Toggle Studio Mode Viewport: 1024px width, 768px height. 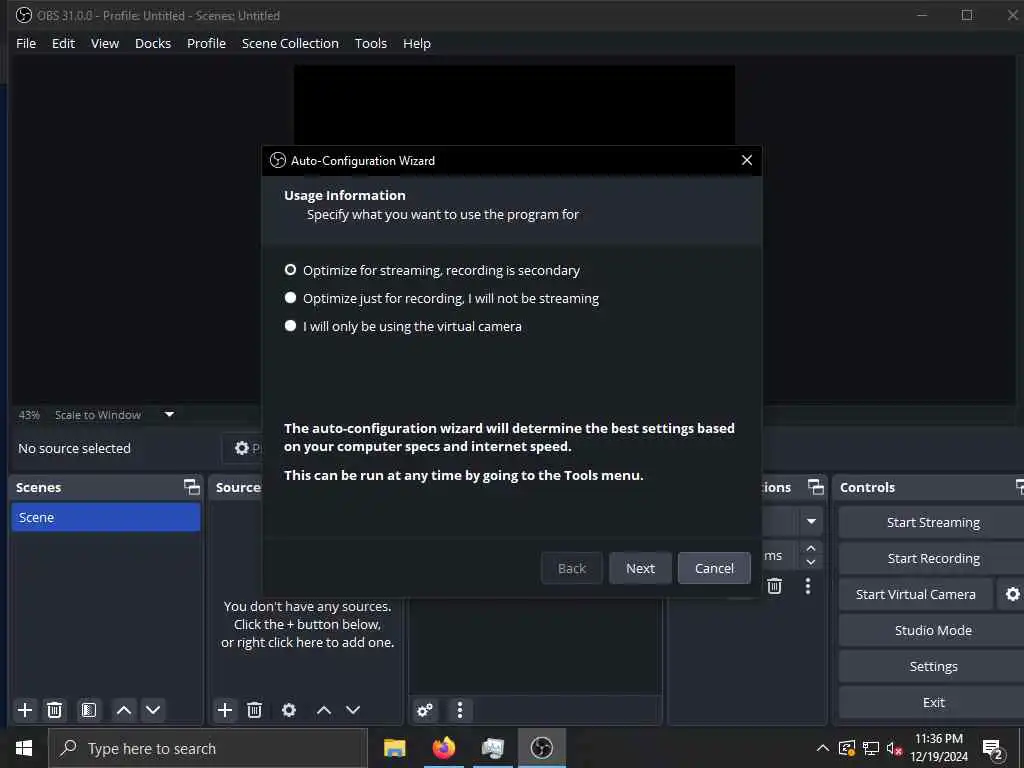(x=933, y=630)
